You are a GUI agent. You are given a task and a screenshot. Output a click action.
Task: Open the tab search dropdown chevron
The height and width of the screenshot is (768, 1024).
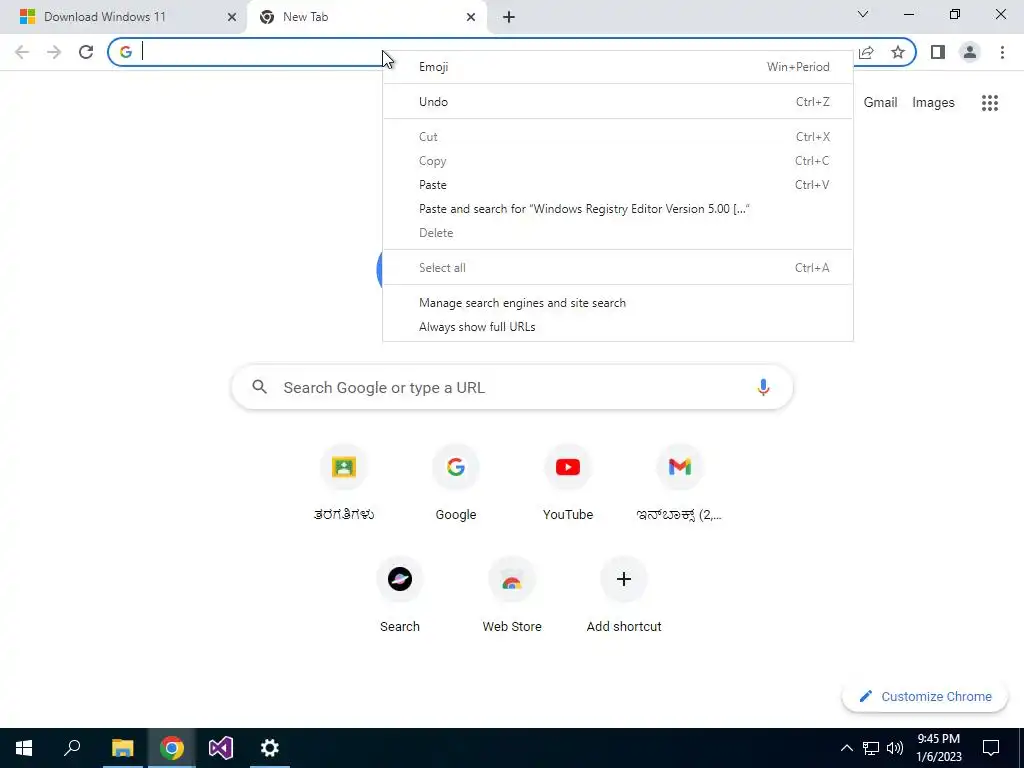[x=863, y=14]
